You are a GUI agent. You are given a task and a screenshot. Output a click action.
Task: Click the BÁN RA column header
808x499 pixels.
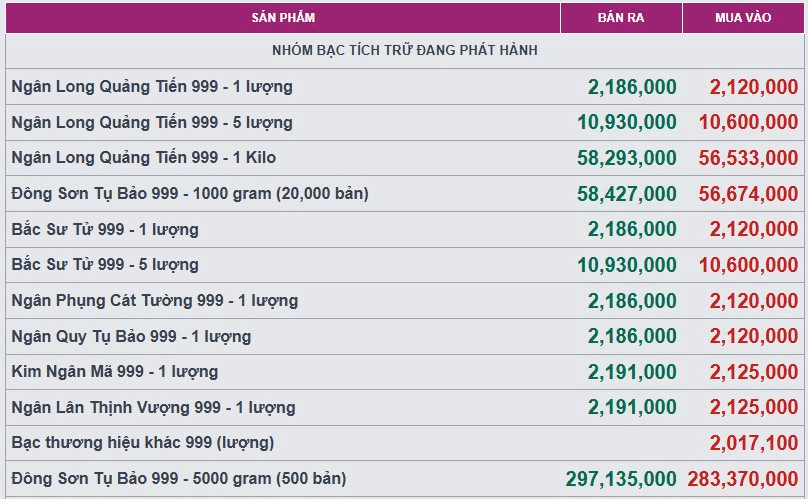pyautogui.click(x=621, y=18)
